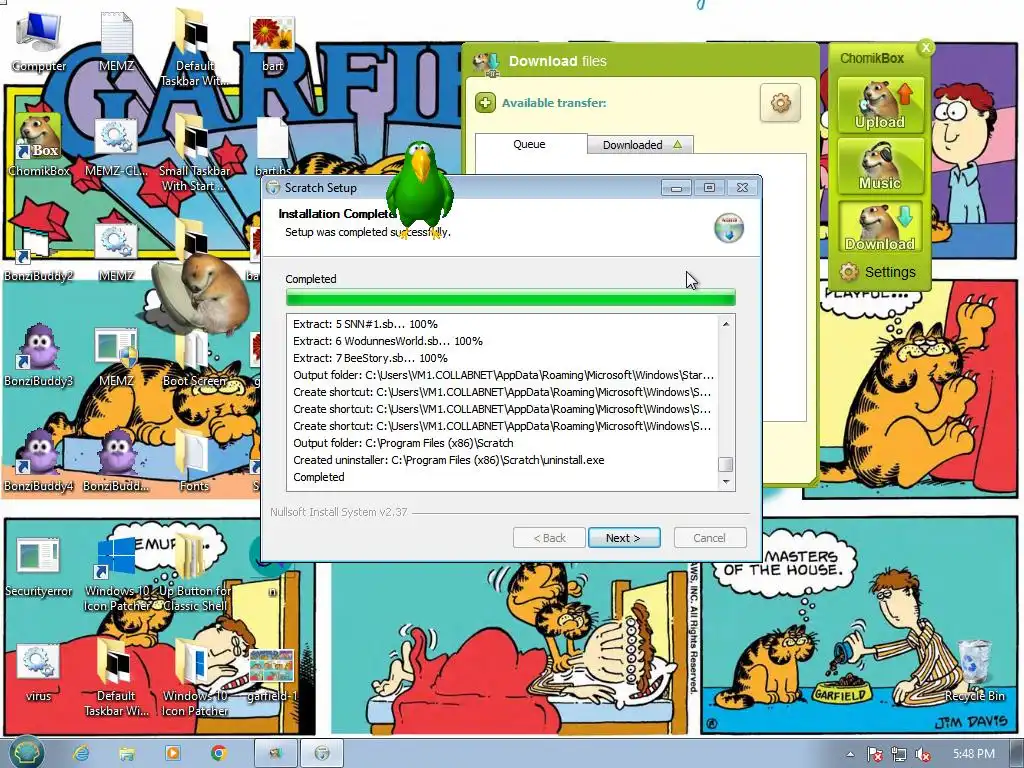This screenshot has width=1024, height=768.
Task: Click the Classic Shell Start button
Action: pos(26,752)
